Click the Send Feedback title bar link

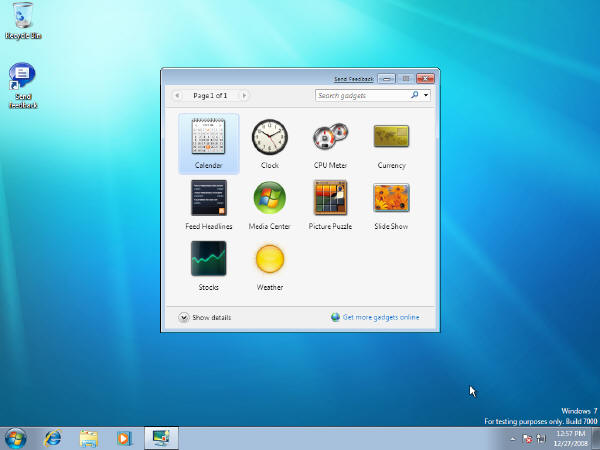[354, 79]
